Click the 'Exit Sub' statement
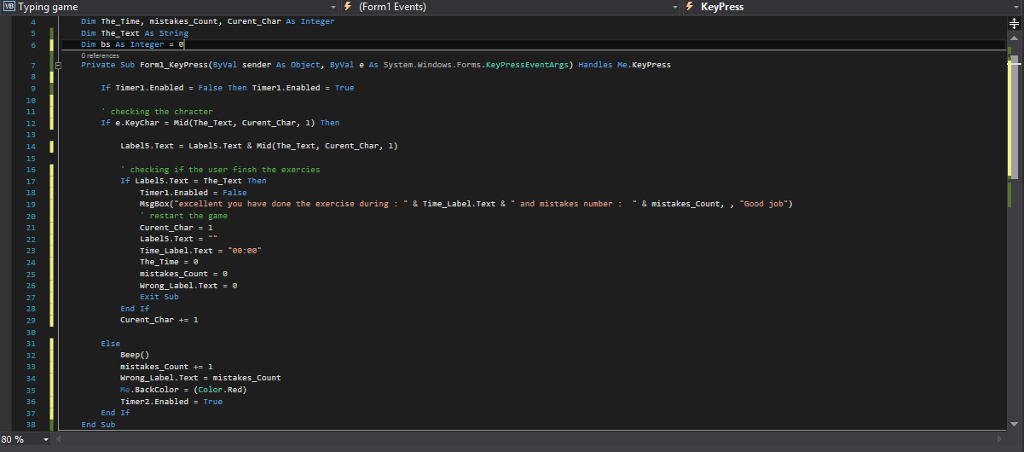Image resolution: width=1024 pixels, height=452 pixels. (159, 297)
